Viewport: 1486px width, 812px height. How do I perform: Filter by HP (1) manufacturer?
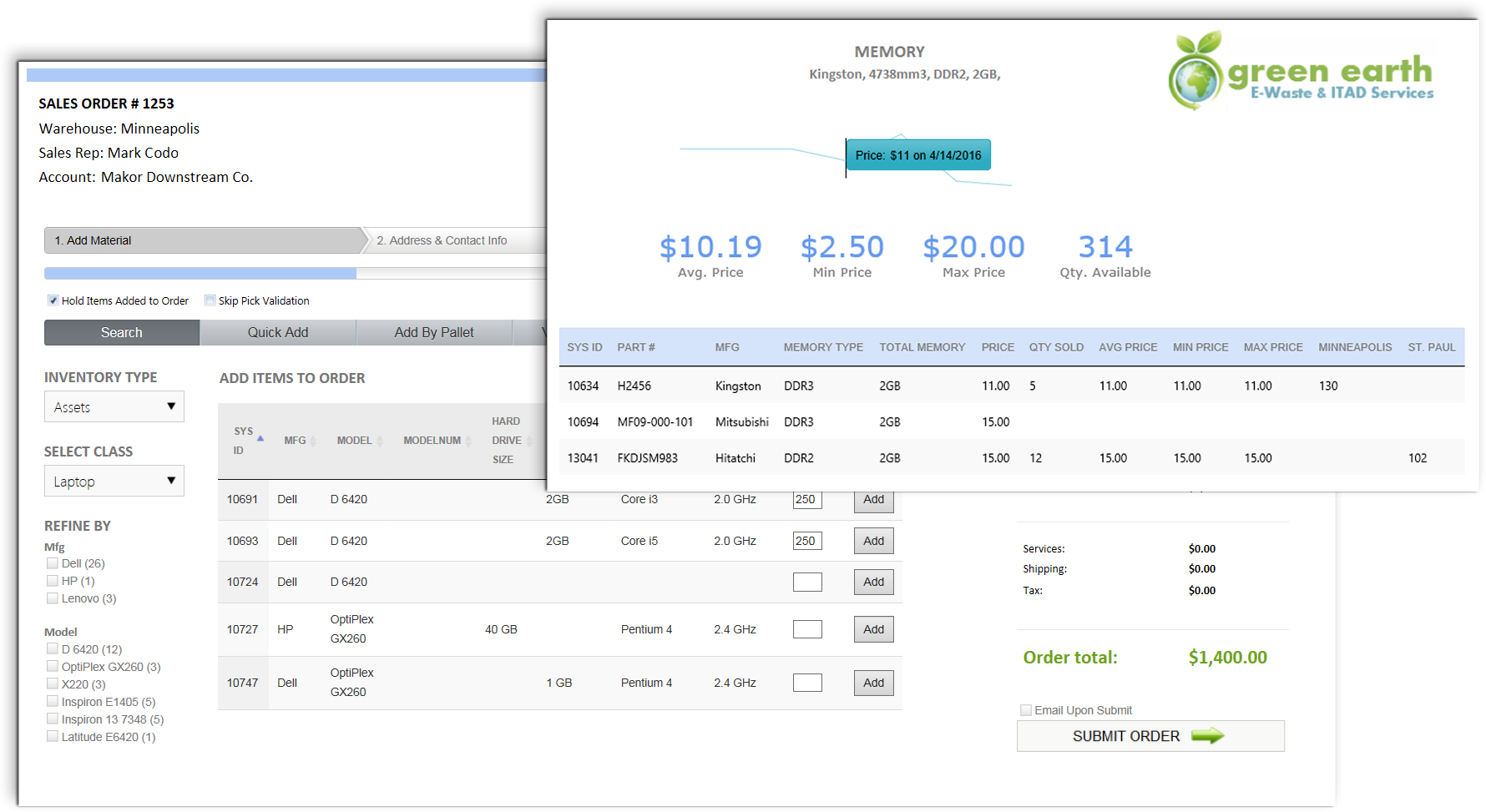click(53, 581)
